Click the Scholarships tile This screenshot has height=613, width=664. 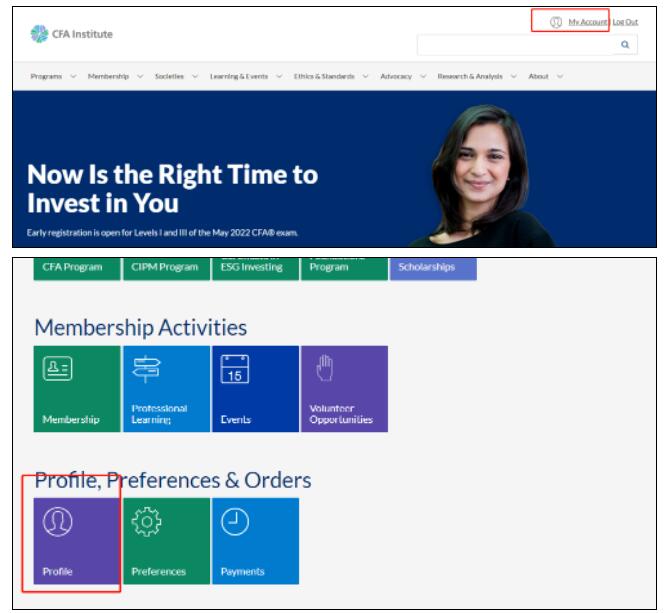coord(432,268)
